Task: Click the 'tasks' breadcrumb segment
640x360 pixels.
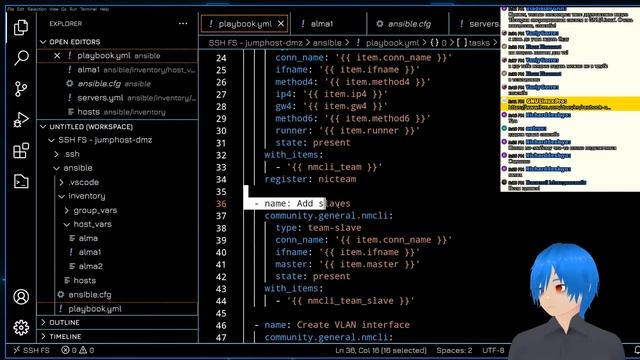Action: tap(479, 42)
